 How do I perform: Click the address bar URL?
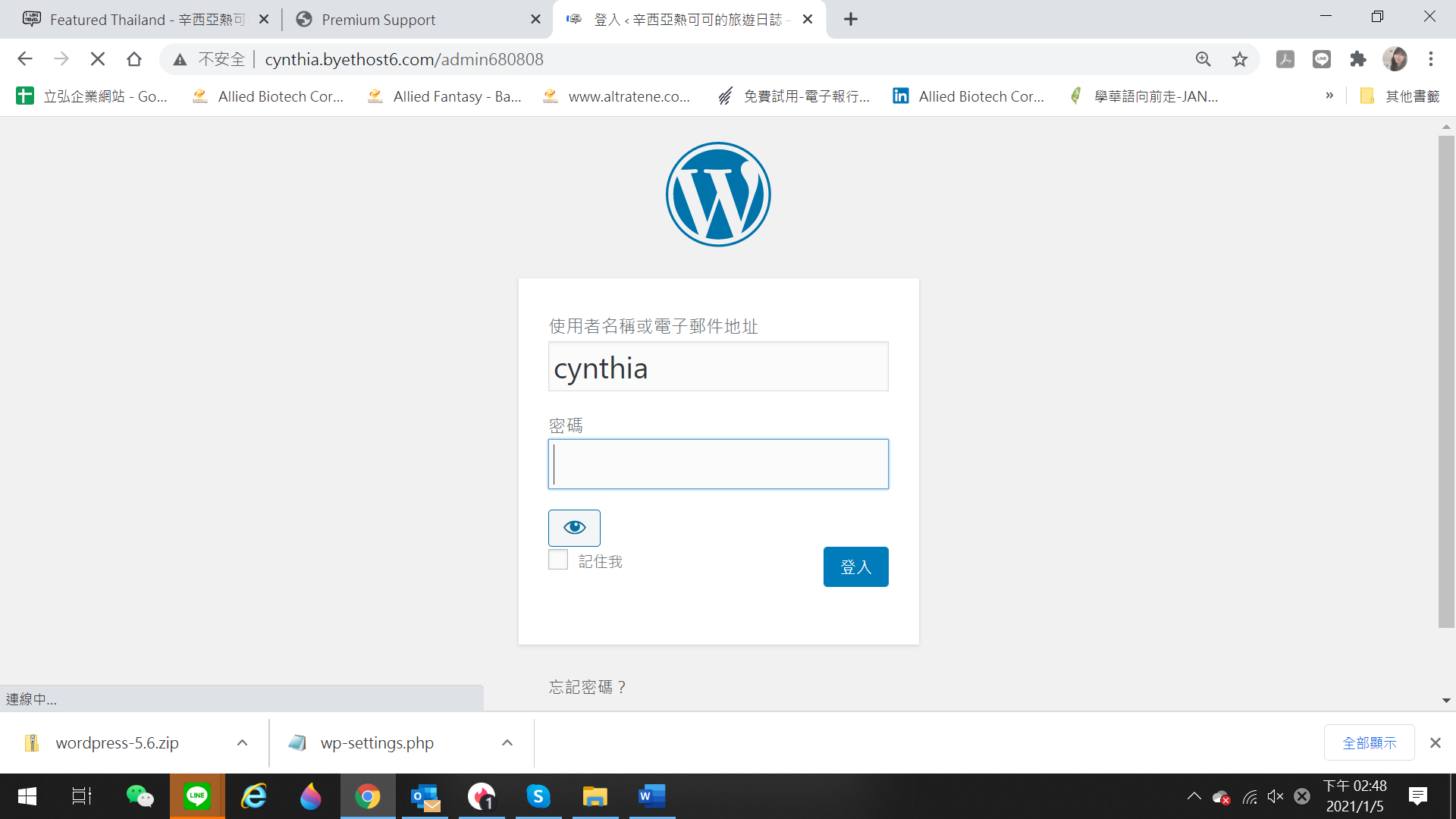pos(404,59)
